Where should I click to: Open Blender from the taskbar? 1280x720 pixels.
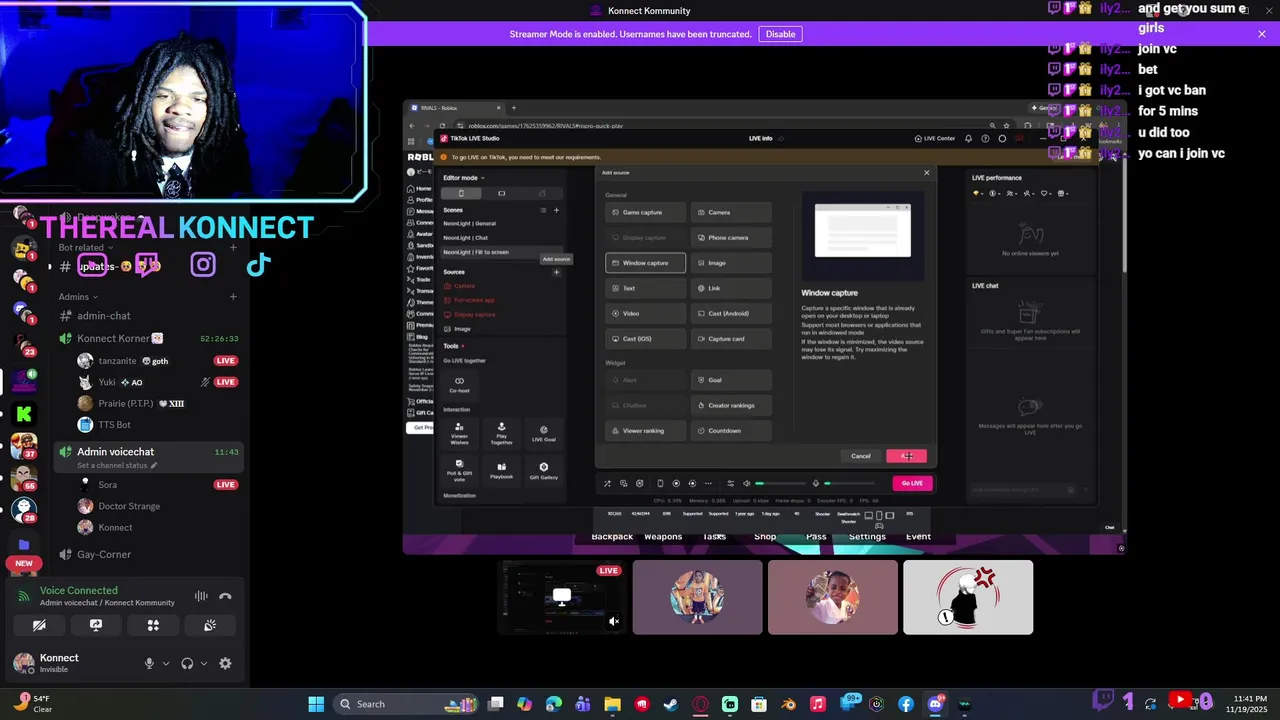(789, 704)
